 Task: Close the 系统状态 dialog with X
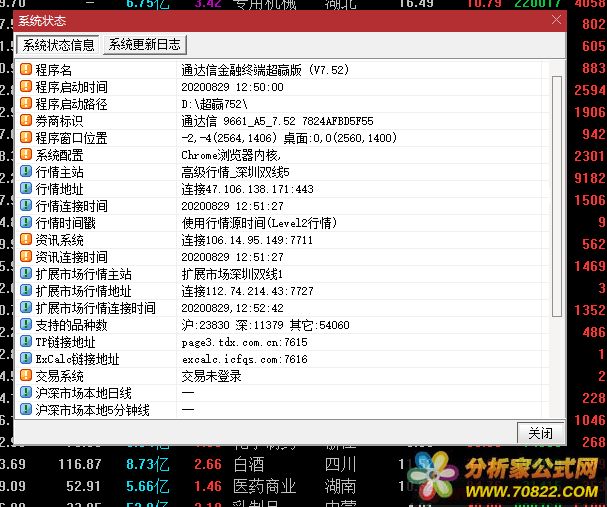click(x=556, y=20)
